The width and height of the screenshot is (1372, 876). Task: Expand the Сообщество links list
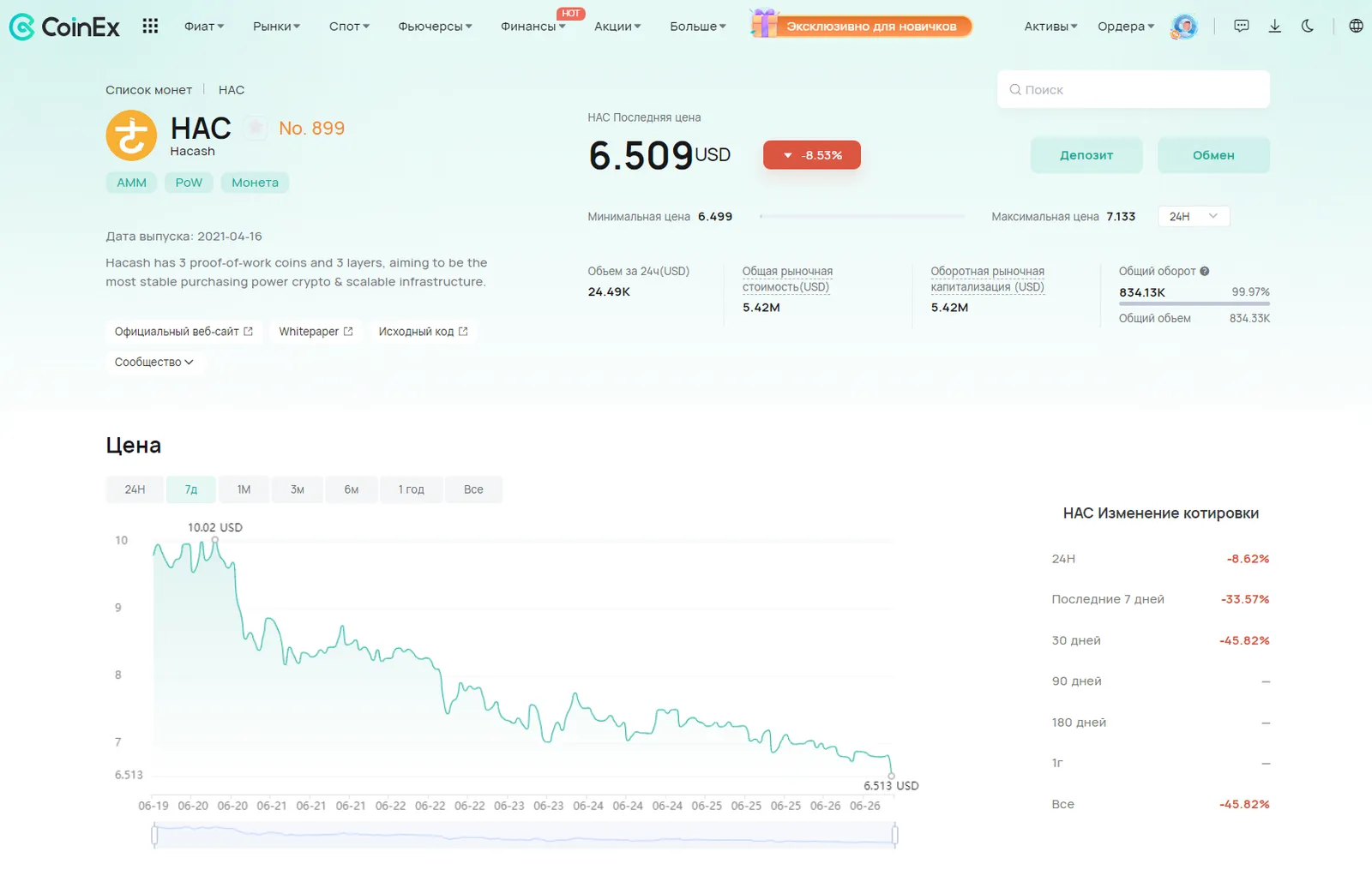pos(154,363)
